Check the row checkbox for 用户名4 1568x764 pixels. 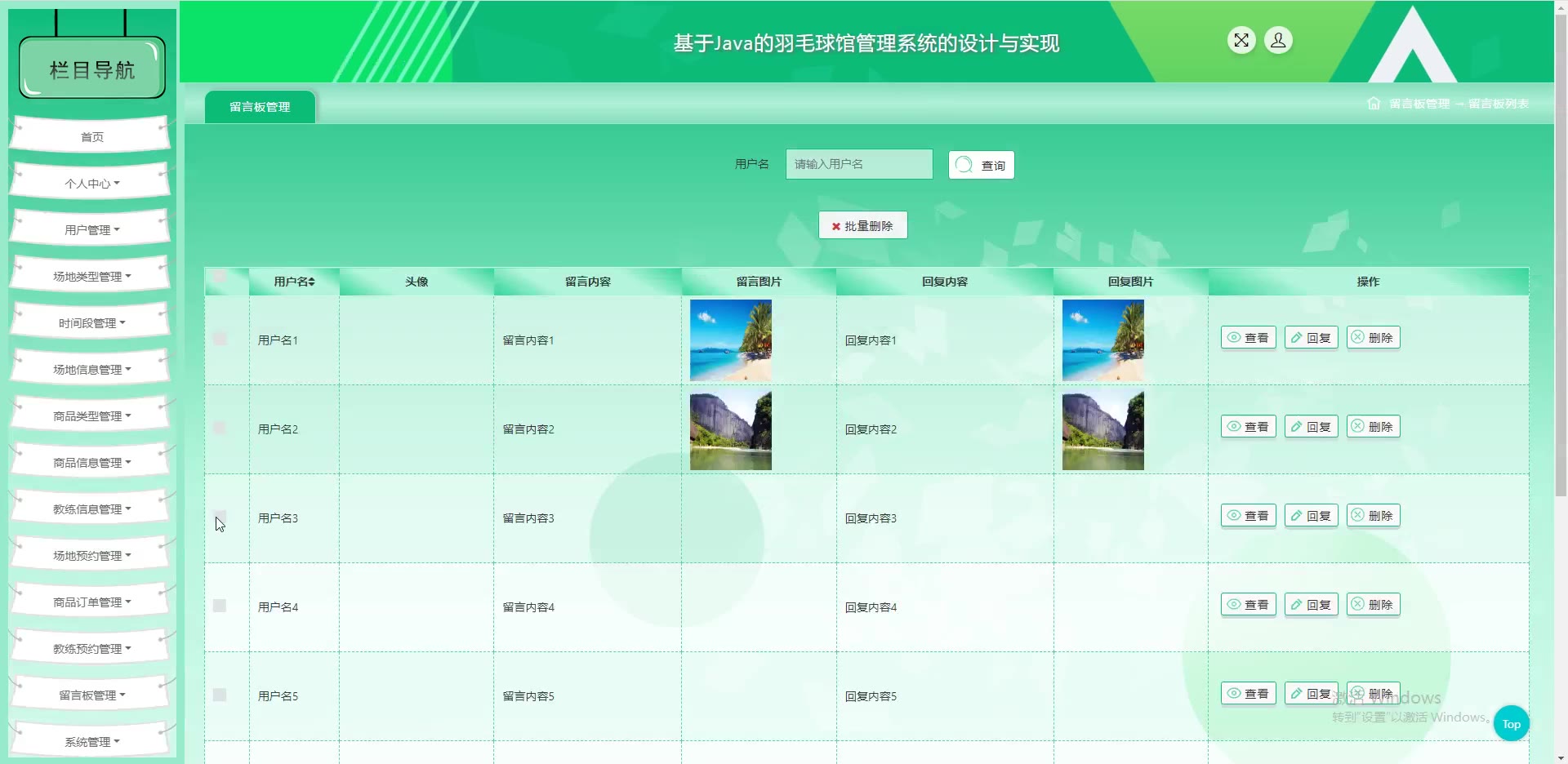point(220,606)
